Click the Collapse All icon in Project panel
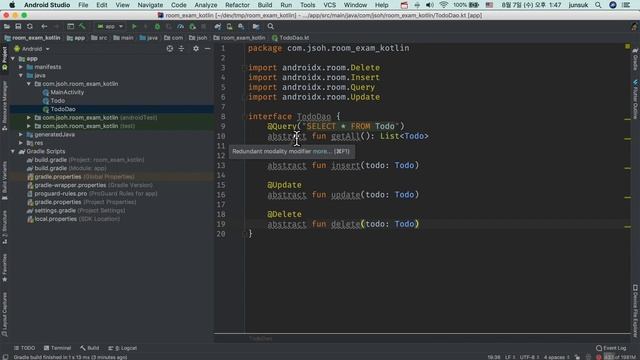The width and height of the screenshot is (640, 360). coord(181,49)
